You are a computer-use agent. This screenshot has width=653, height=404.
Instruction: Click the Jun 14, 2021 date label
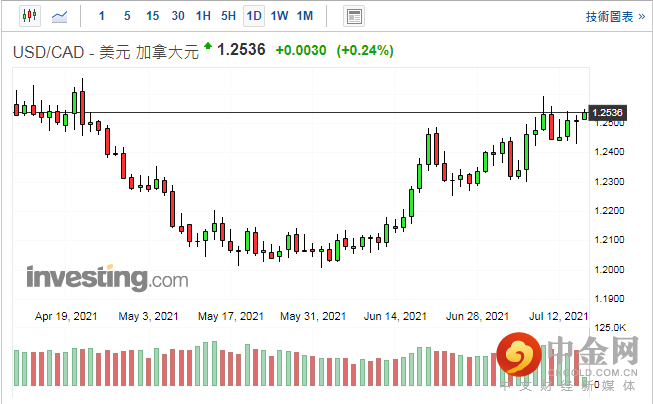(x=395, y=317)
